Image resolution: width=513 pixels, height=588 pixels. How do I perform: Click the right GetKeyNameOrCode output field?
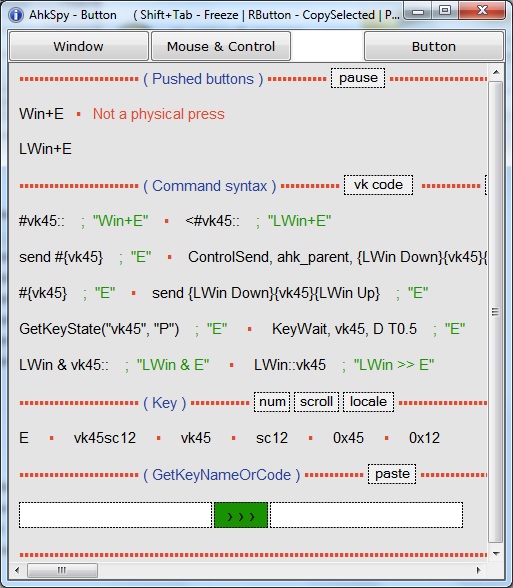366,515
